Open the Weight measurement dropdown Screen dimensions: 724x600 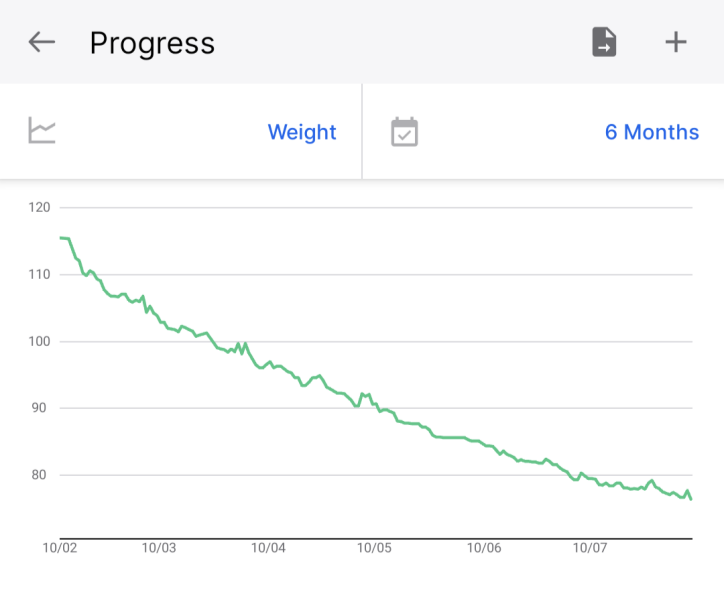(x=302, y=132)
